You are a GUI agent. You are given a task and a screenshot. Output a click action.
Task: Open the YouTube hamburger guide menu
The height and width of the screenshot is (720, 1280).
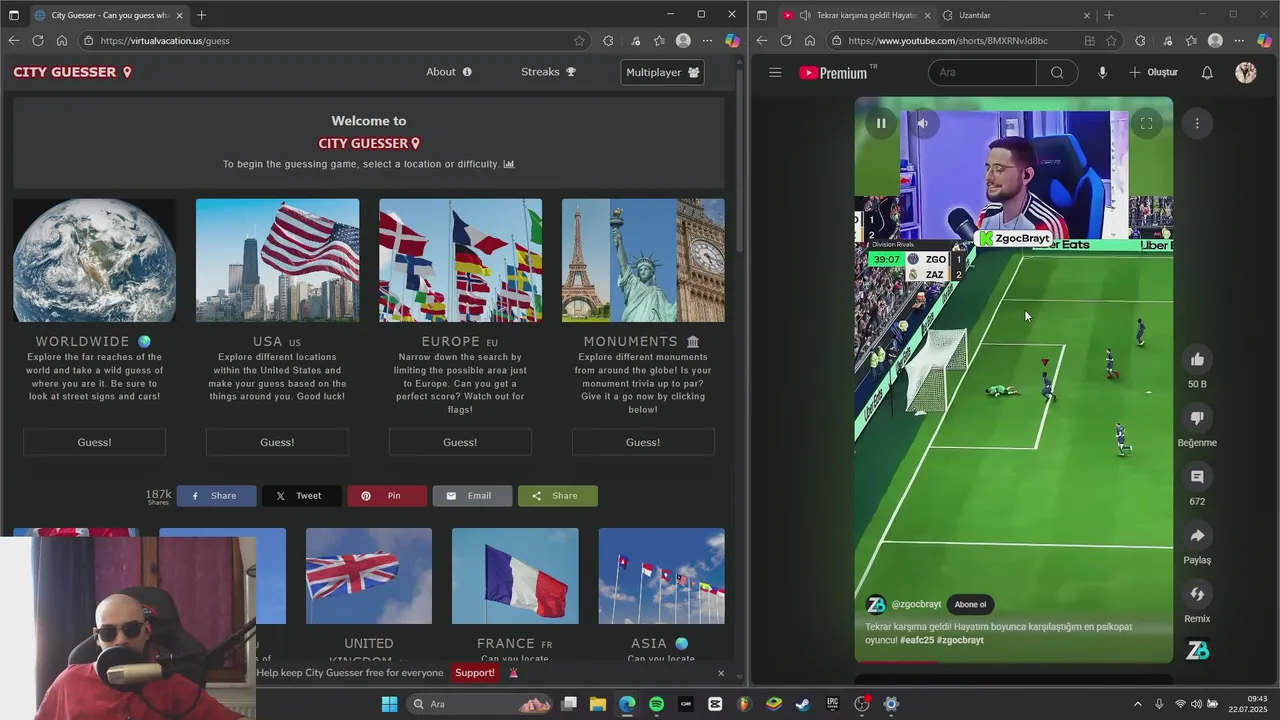pyautogui.click(x=775, y=72)
